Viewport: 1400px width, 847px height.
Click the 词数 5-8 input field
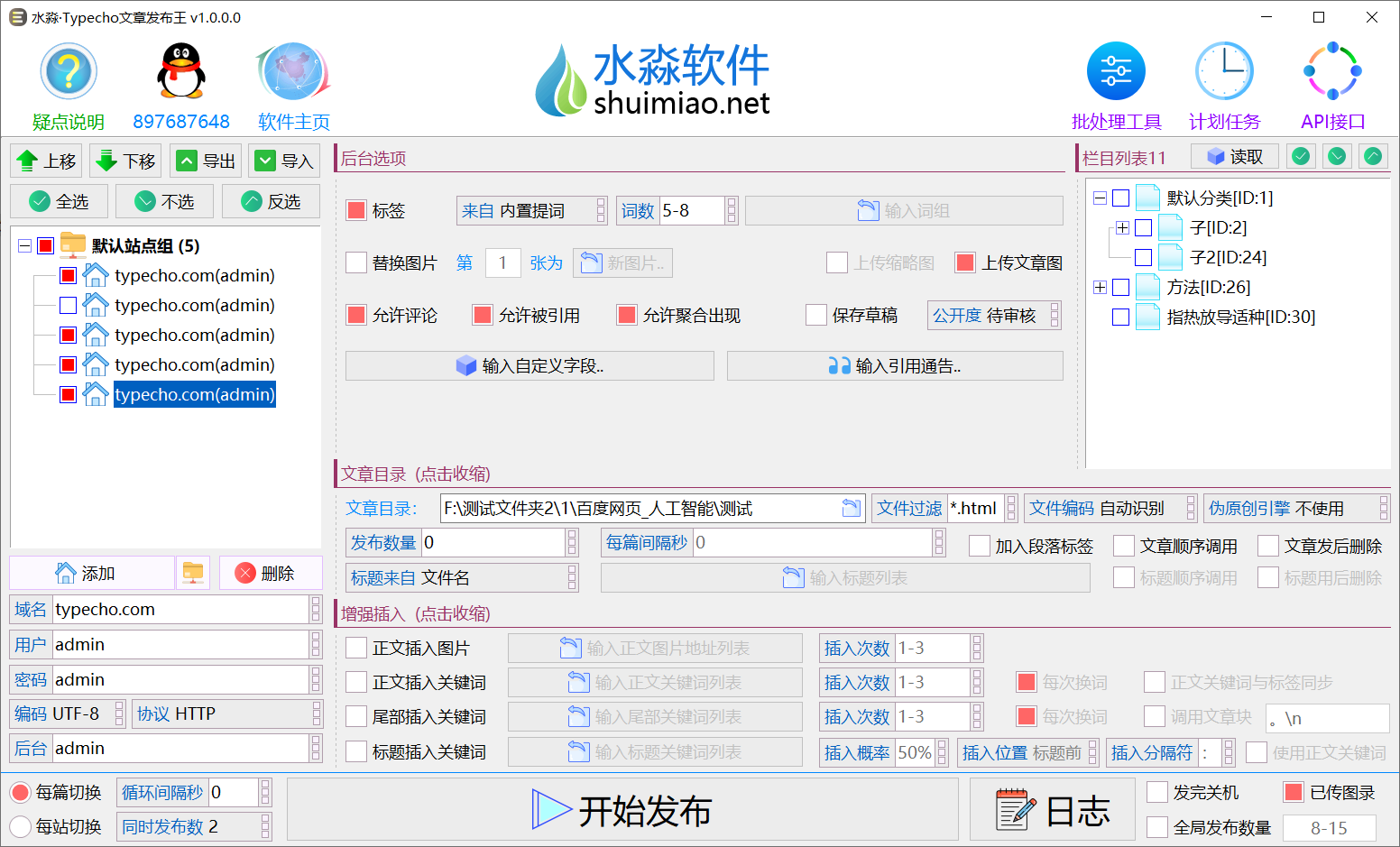click(692, 210)
